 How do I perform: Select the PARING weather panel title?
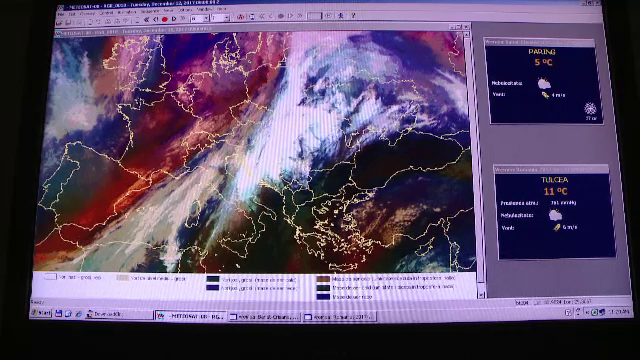(542, 52)
